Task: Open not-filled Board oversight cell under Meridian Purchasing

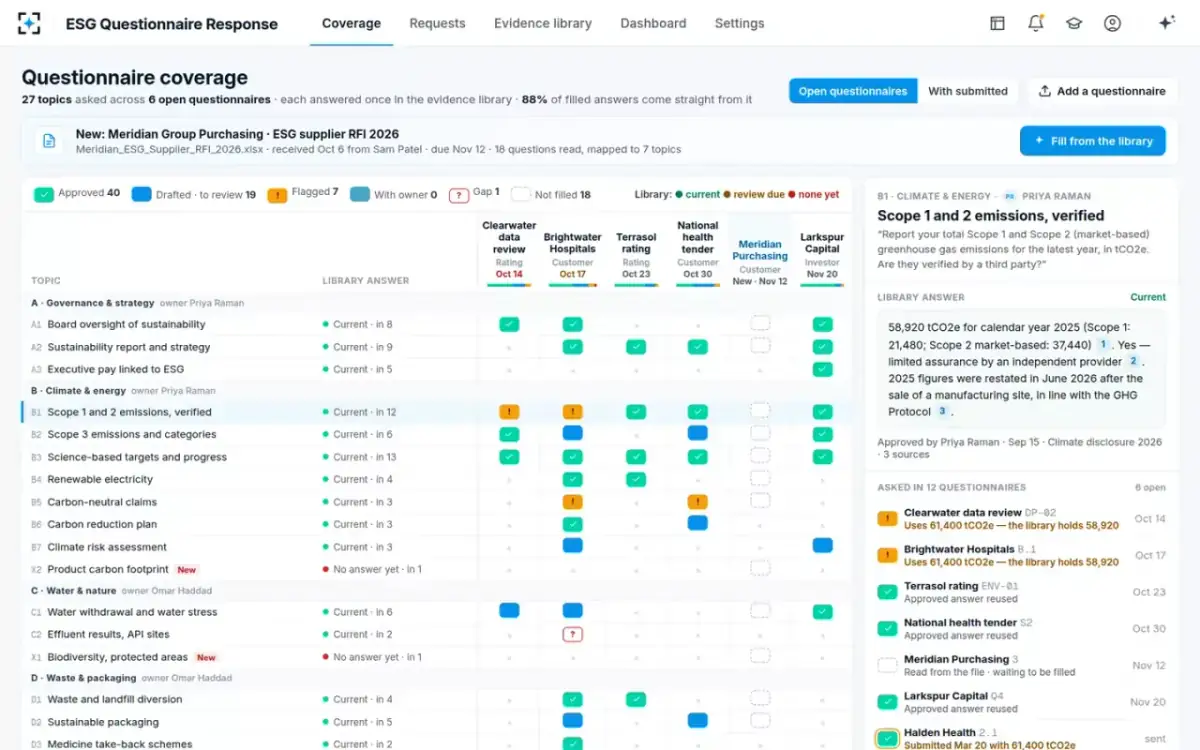Action: point(760,324)
